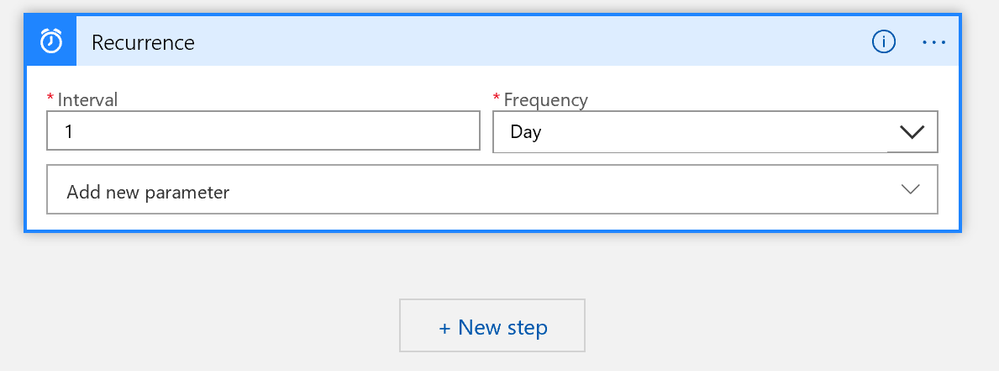
Task: Click the Add new parameter text
Action: click(x=148, y=192)
